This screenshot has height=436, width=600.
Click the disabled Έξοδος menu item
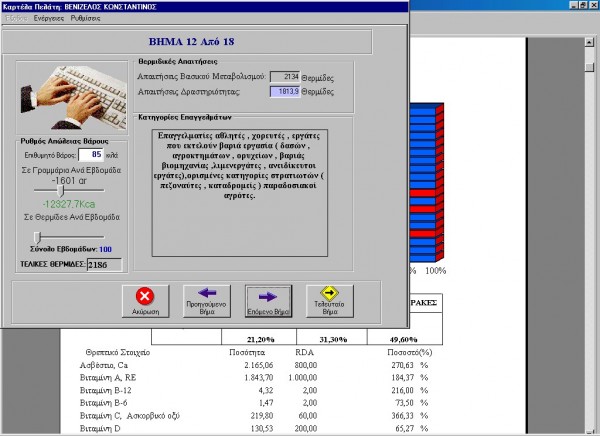click(x=17, y=19)
